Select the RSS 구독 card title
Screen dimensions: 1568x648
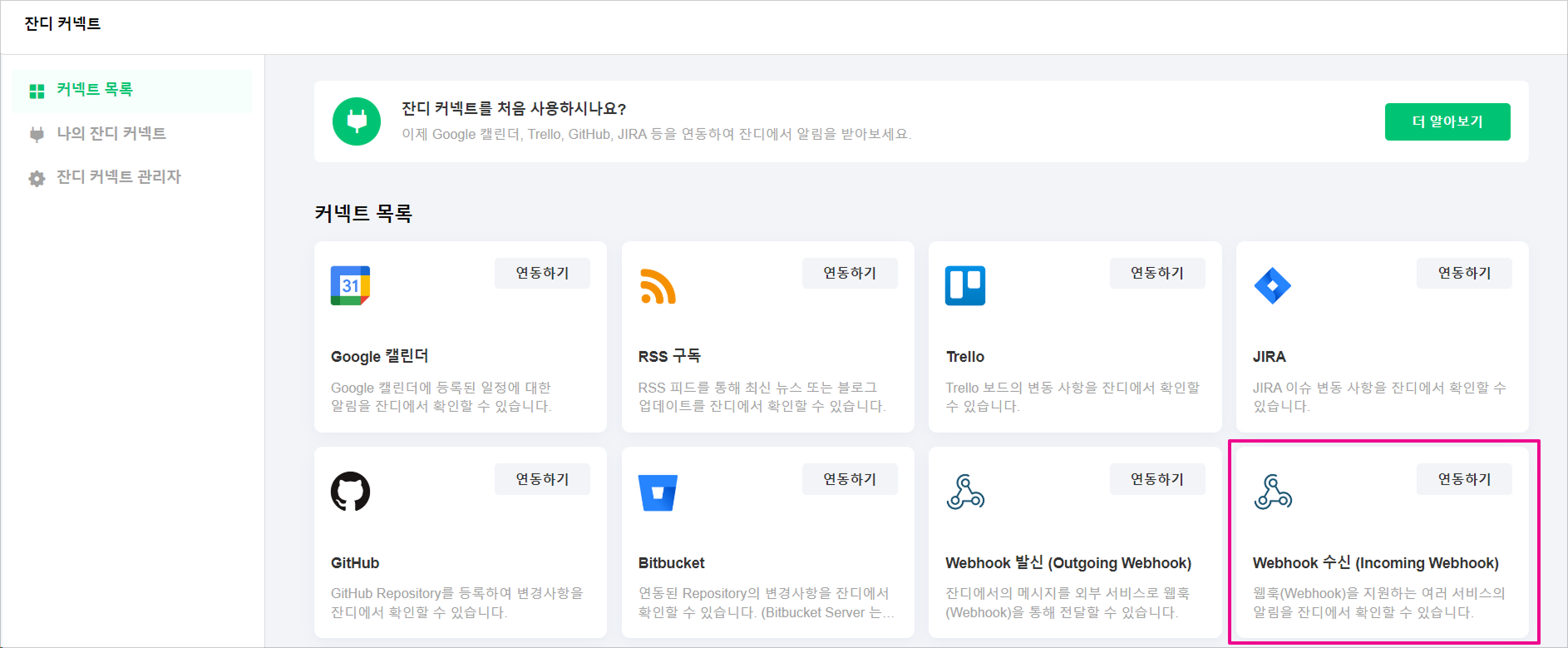pyautogui.click(x=669, y=357)
